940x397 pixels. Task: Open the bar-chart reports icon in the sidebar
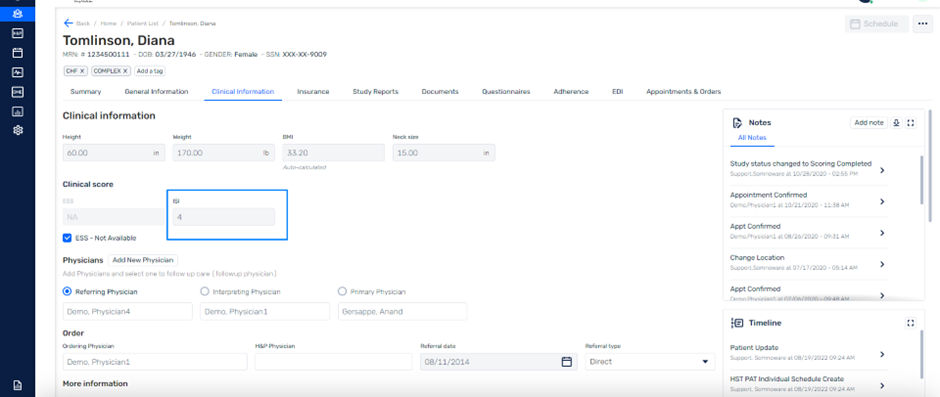(17, 111)
